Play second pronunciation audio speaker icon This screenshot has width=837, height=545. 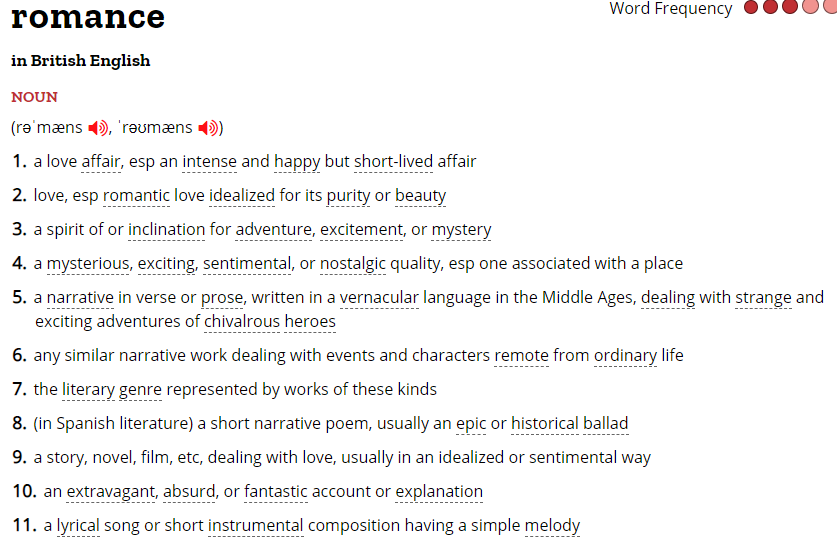[208, 128]
